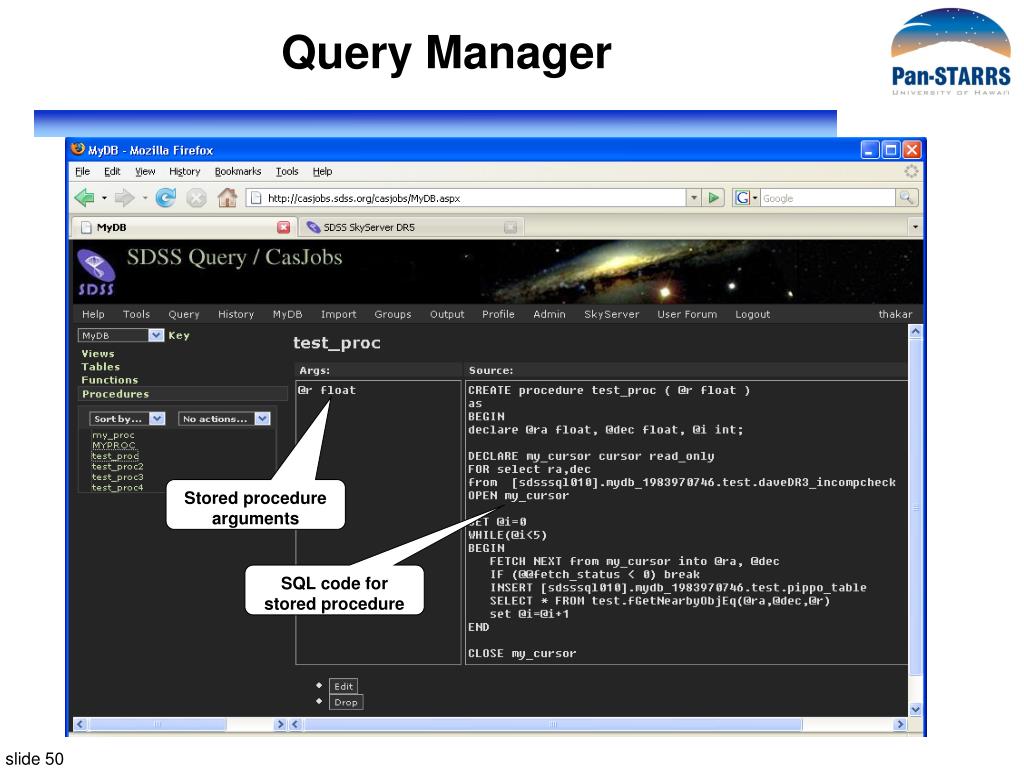Viewport: 1024px width, 768px height.
Task: Open the Firefox Tools menu
Action: coord(287,171)
